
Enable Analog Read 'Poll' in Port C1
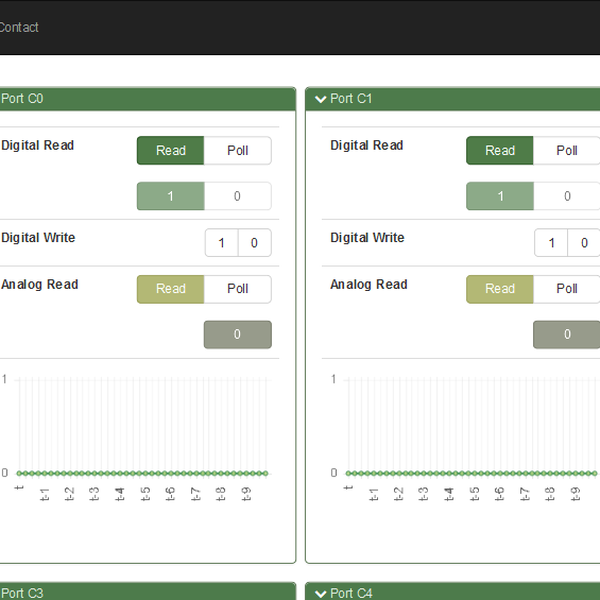click(567, 289)
